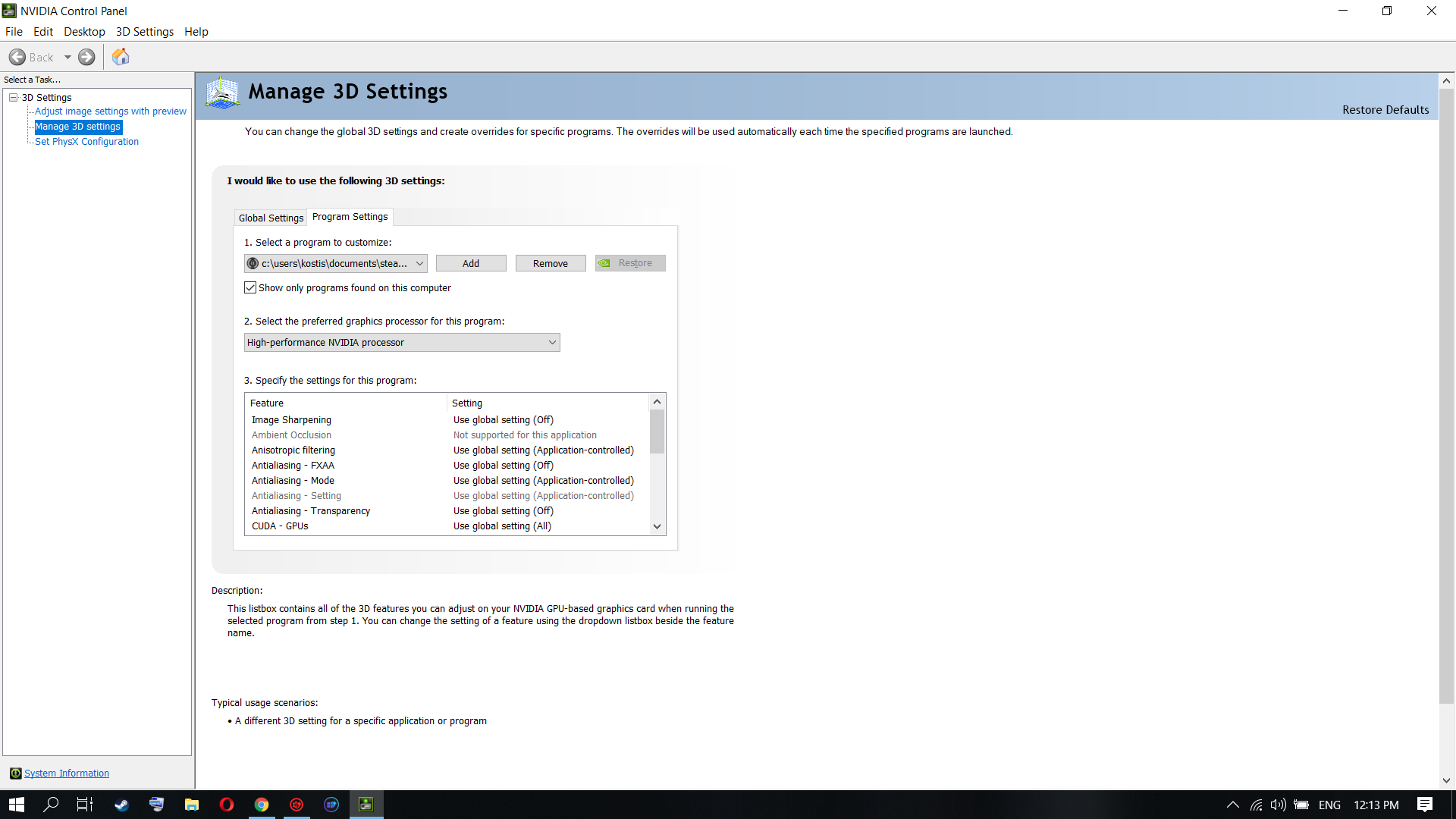Click the ENG language indicator

coord(1329,805)
